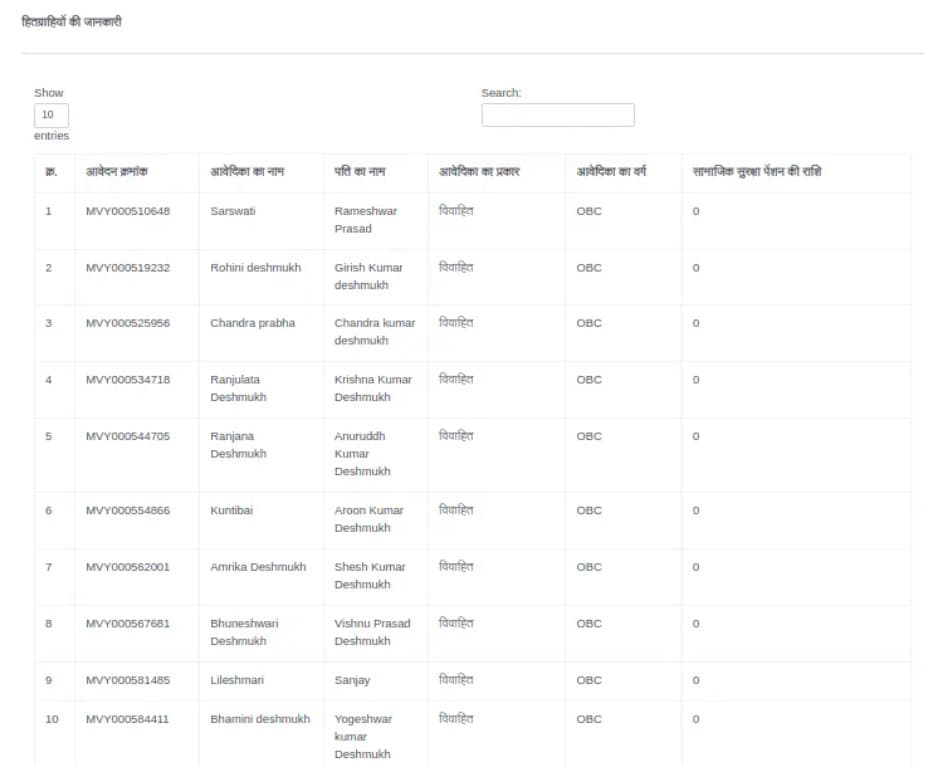
Task: Click husband name Sanjay in row 9
Action: click(x=352, y=680)
